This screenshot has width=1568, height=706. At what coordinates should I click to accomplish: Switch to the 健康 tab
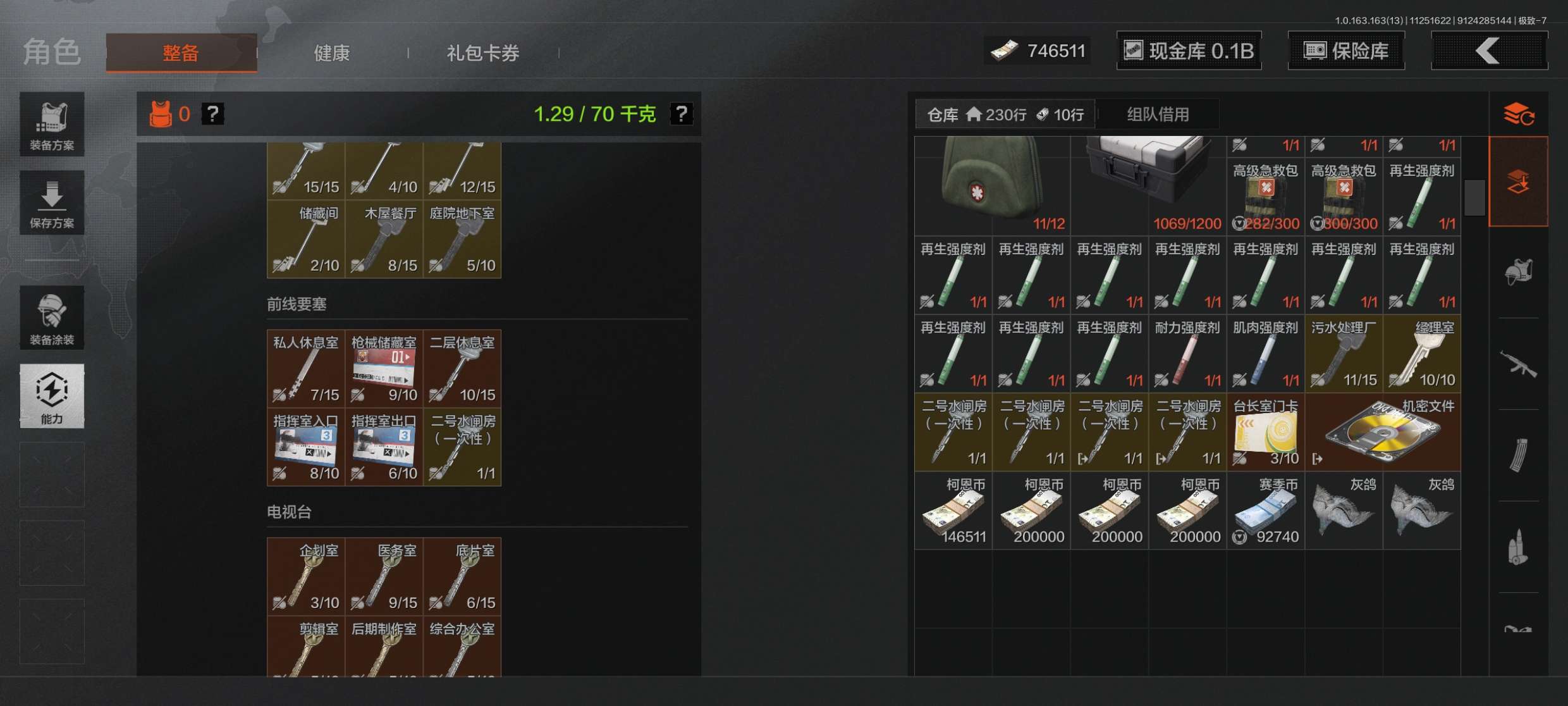(x=332, y=53)
